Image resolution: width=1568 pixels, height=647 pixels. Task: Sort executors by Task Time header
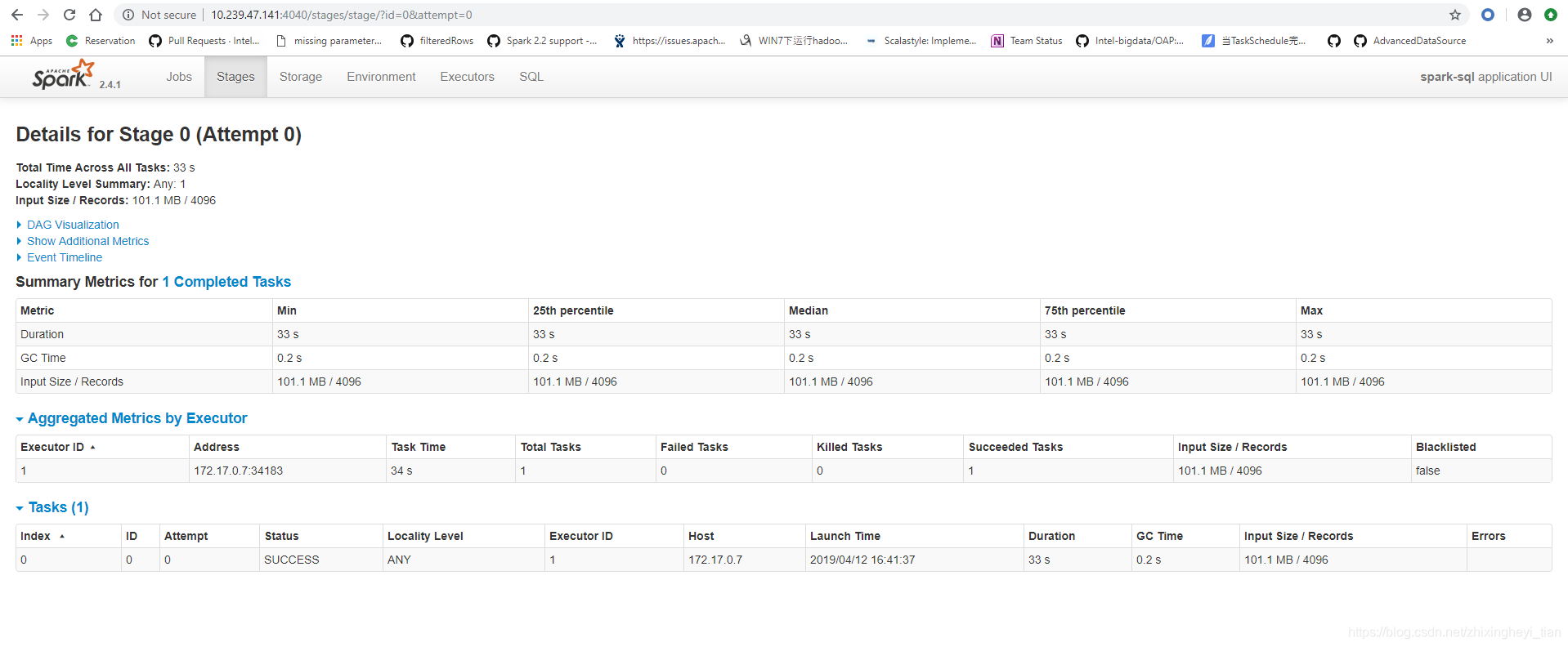pyautogui.click(x=419, y=447)
